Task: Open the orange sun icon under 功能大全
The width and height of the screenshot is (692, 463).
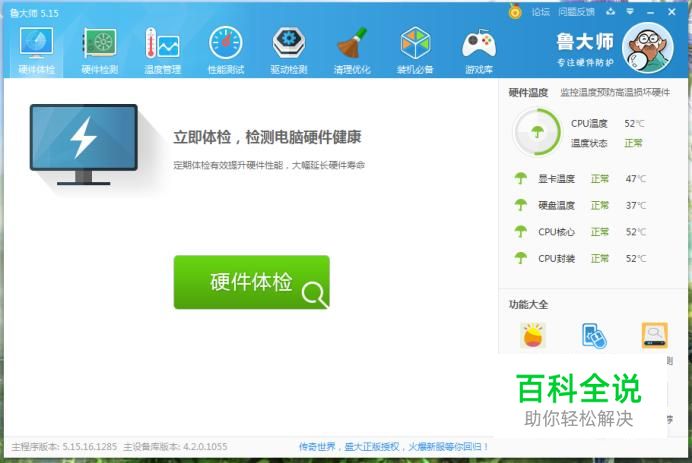Action: coord(533,335)
